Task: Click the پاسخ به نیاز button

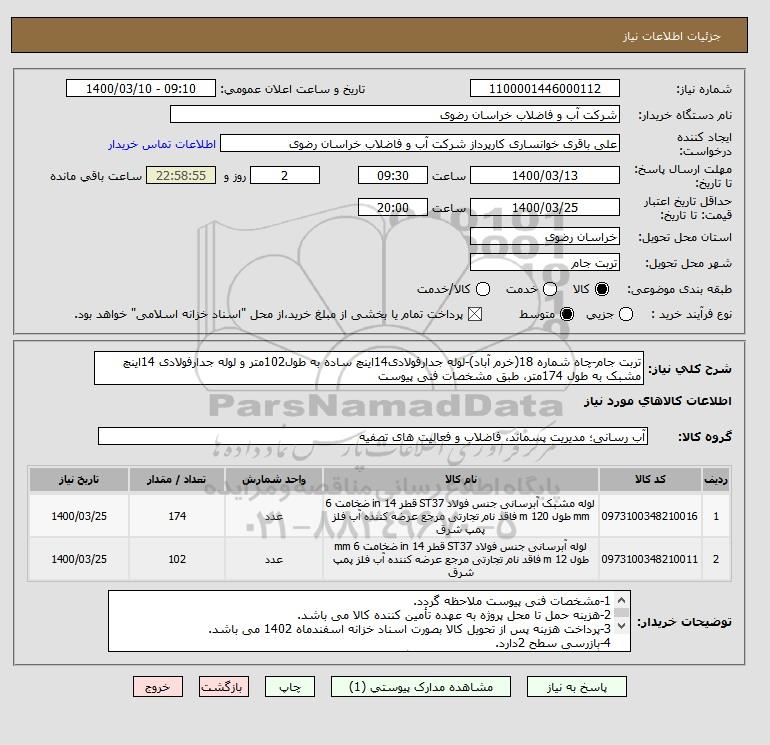Action: coord(577,687)
